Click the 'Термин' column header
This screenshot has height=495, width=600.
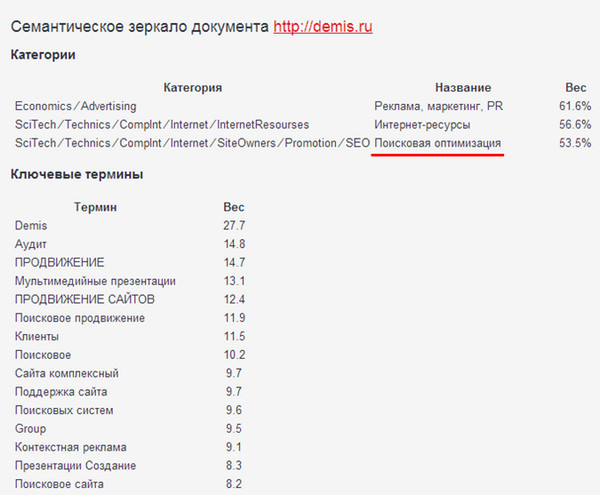pyautogui.click(x=95, y=207)
